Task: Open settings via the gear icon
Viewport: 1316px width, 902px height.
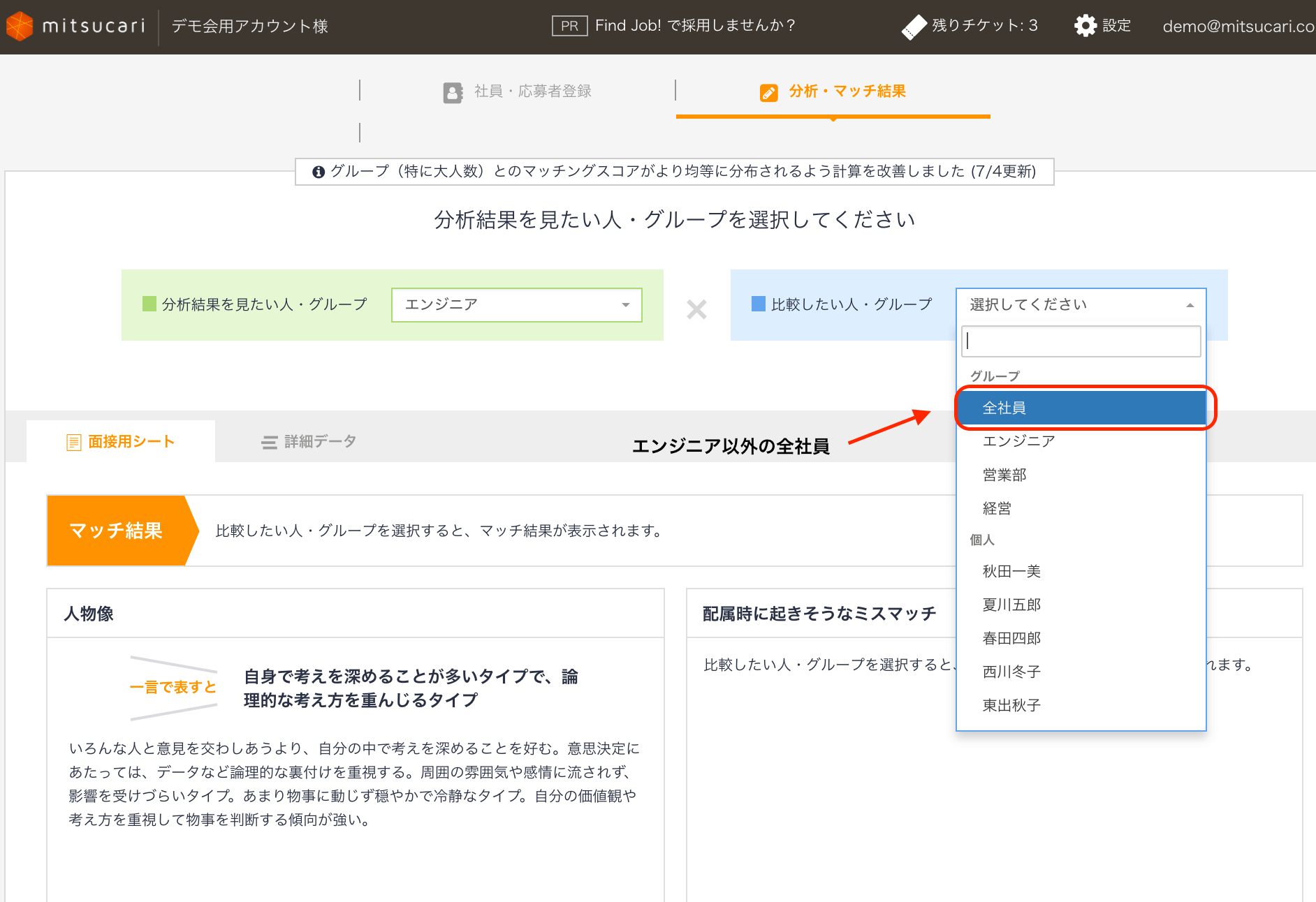Action: [x=1085, y=26]
